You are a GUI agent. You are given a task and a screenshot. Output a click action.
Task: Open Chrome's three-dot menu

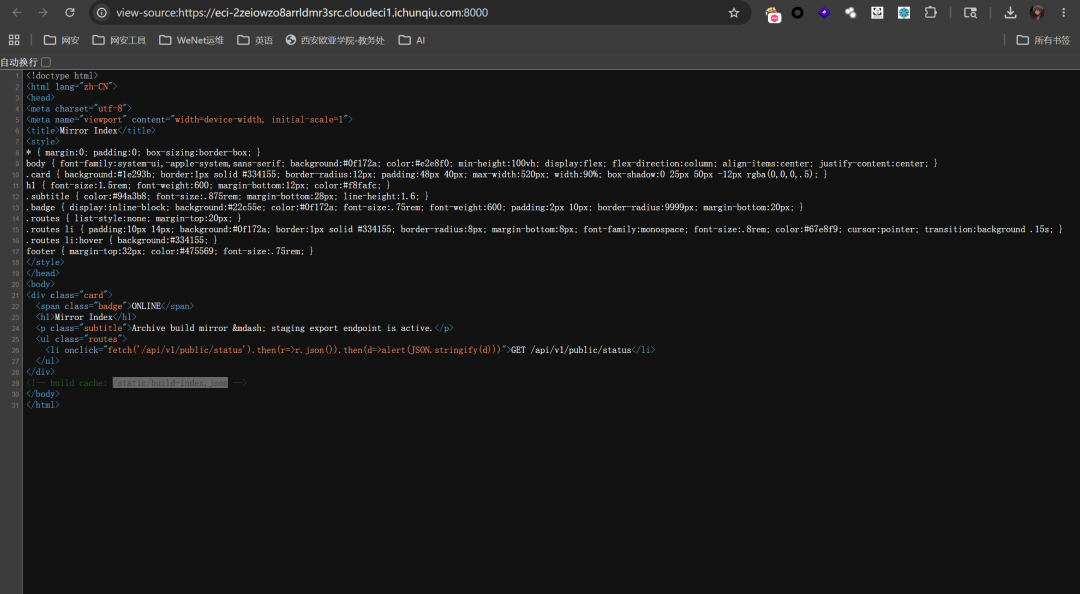[1063, 12]
